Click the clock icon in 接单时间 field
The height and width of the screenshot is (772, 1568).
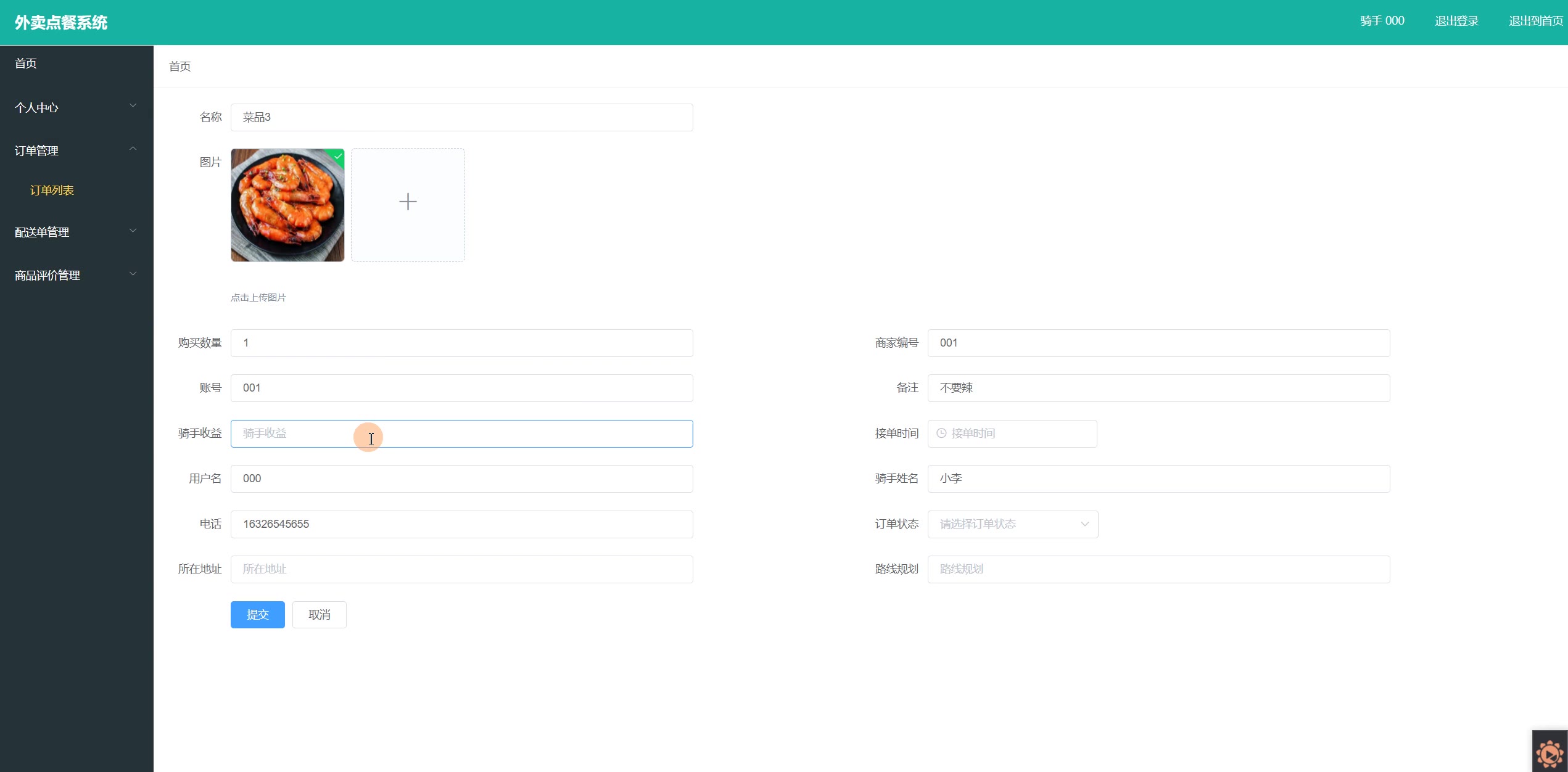coord(941,433)
